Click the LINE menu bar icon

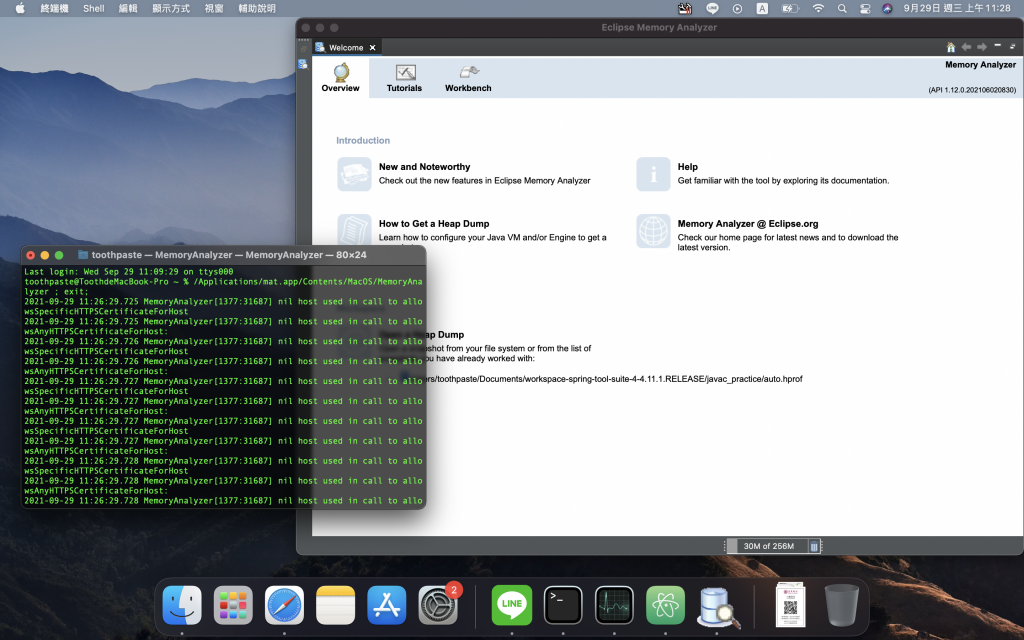point(712,8)
